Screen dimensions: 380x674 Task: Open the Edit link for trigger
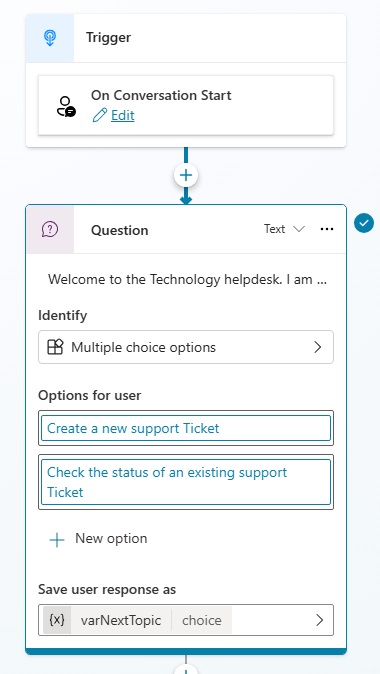pyautogui.click(x=123, y=115)
